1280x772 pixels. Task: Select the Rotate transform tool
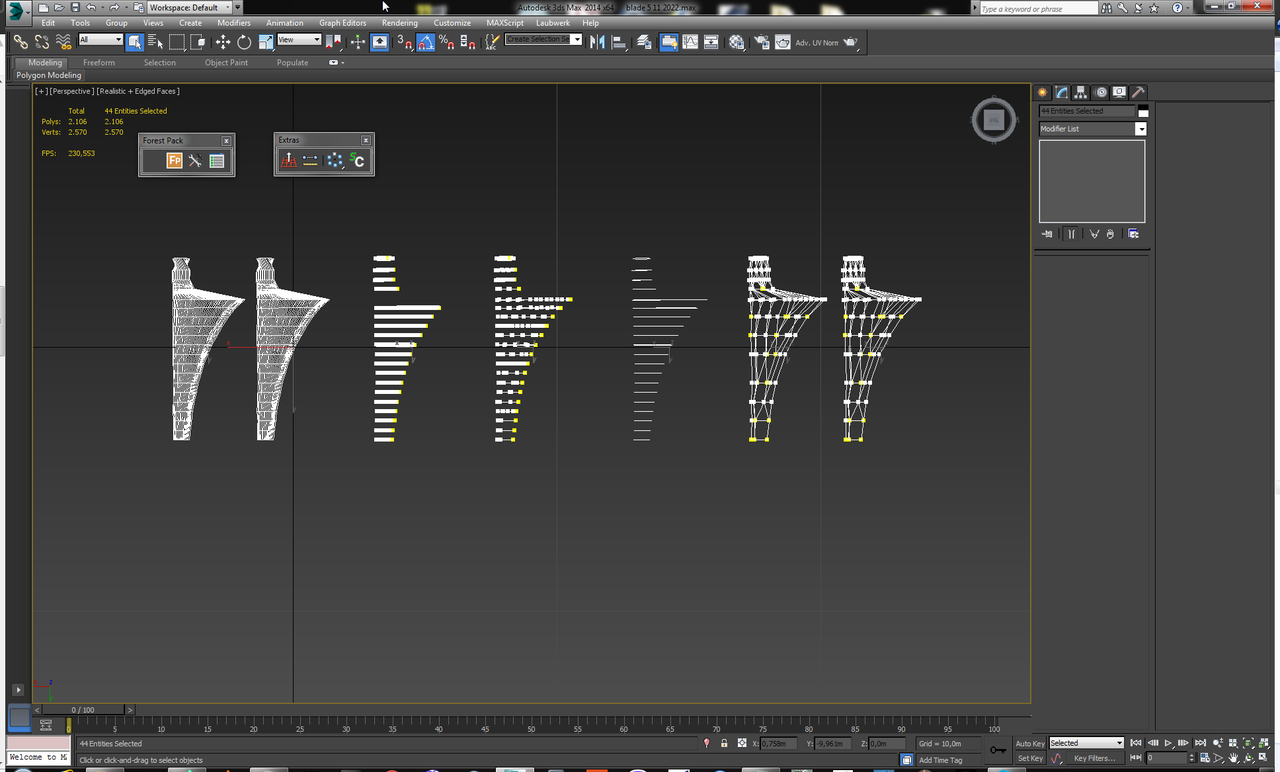pyautogui.click(x=244, y=42)
